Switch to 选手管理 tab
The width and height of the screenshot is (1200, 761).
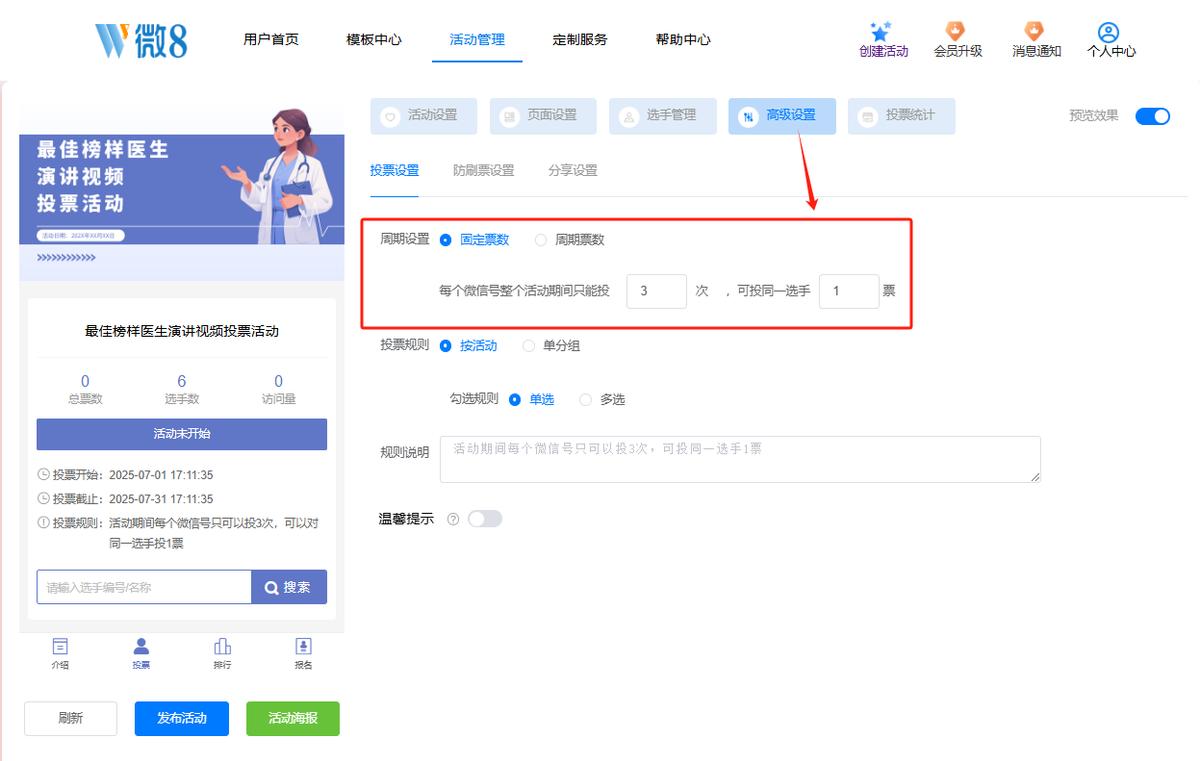click(663, 116)
